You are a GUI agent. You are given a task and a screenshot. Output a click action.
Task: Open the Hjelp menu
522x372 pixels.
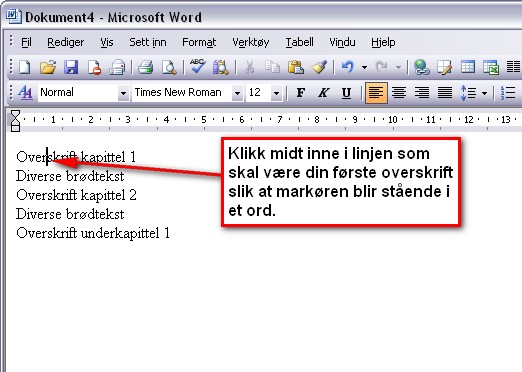click(383, 42)
